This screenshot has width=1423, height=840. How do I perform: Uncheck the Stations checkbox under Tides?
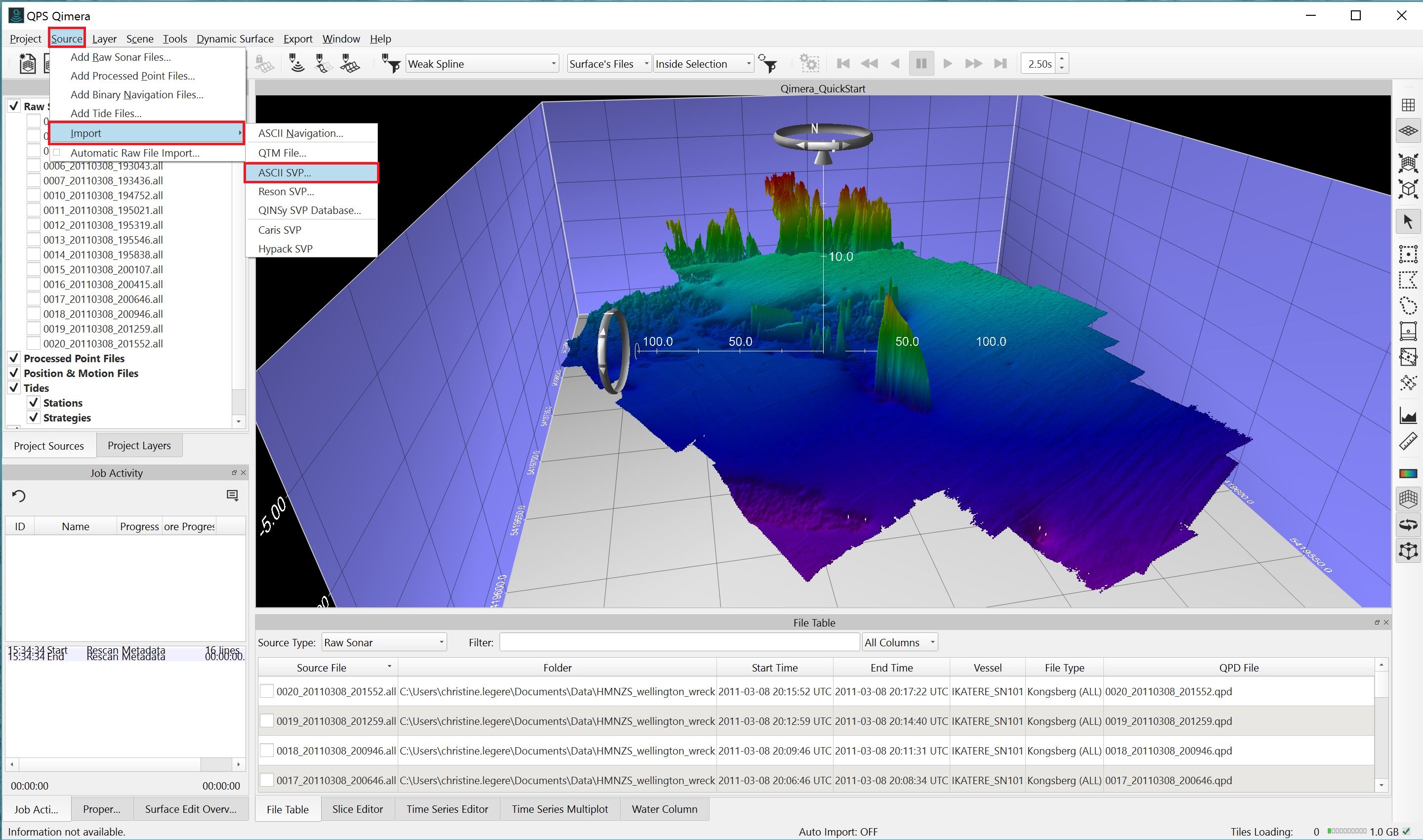click(34, 402)
